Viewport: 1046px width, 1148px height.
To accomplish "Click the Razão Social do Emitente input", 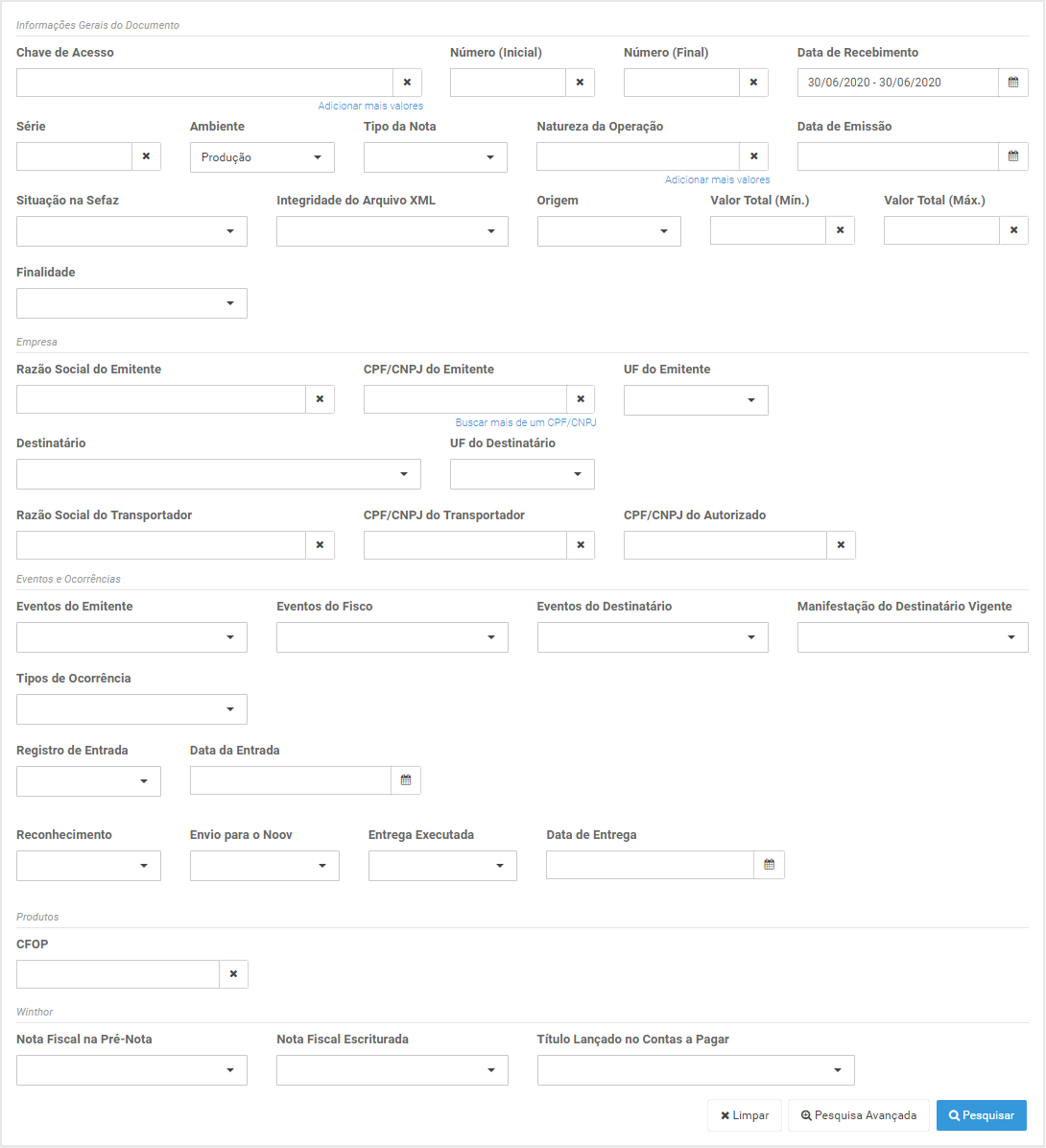I will [161, 399].
